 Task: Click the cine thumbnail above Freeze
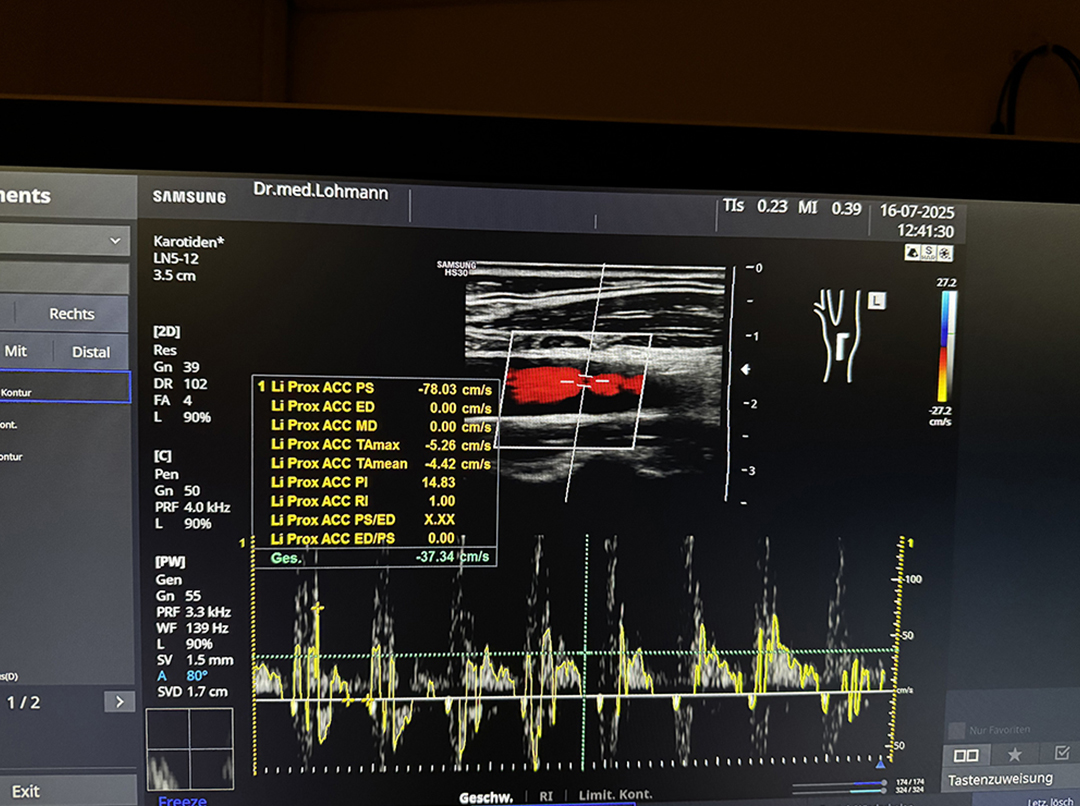coord(189,748)
